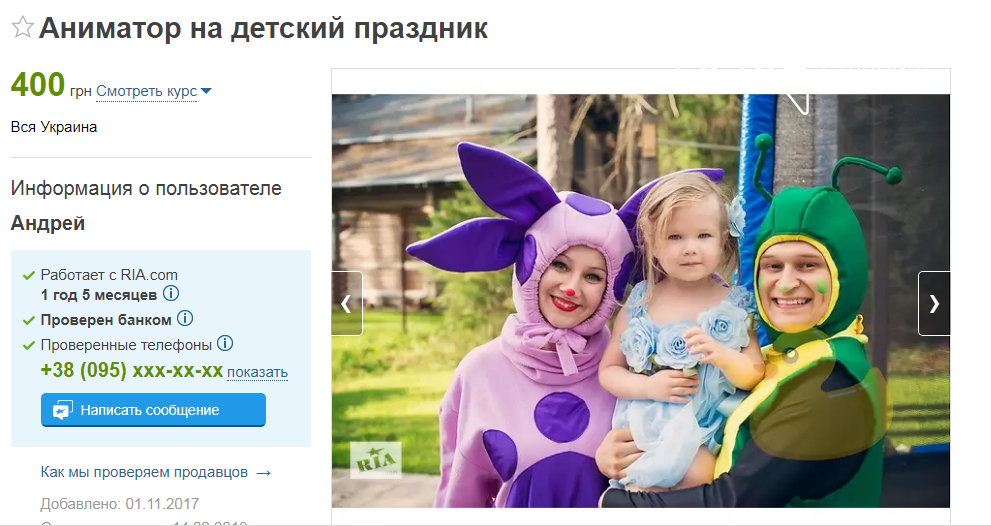Click chat icon in message button

click(63, 410)
